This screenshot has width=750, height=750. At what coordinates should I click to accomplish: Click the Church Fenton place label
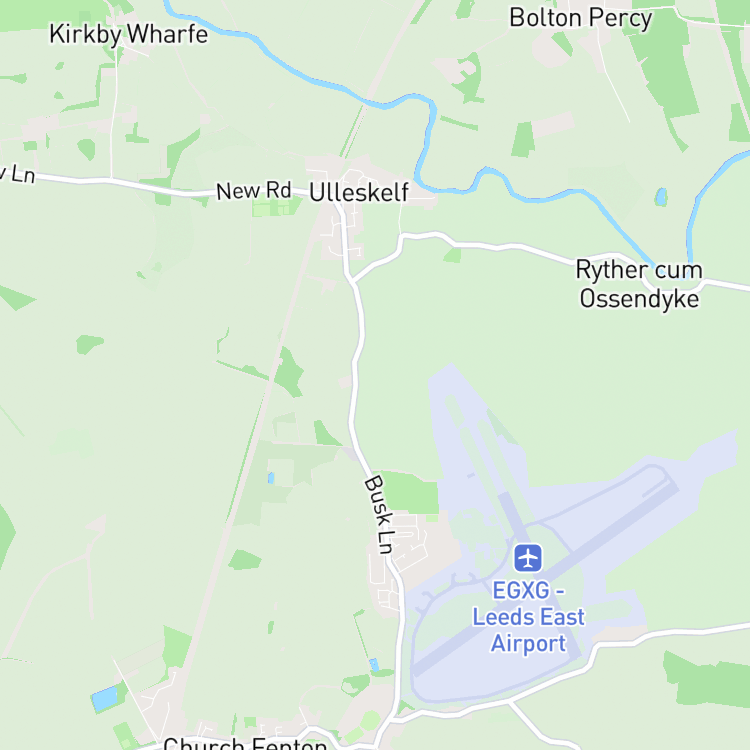coord(245,744)
